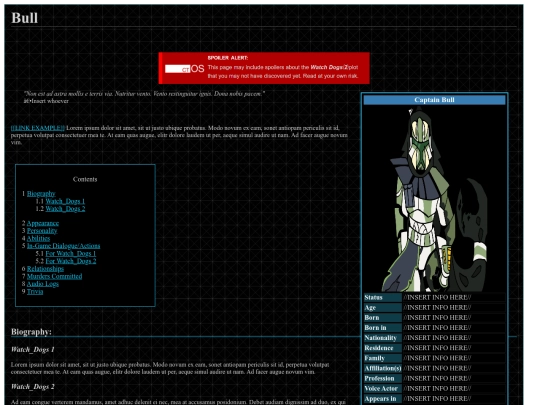Click the Status value //INSERT INFO HERE//

[437, 297]
